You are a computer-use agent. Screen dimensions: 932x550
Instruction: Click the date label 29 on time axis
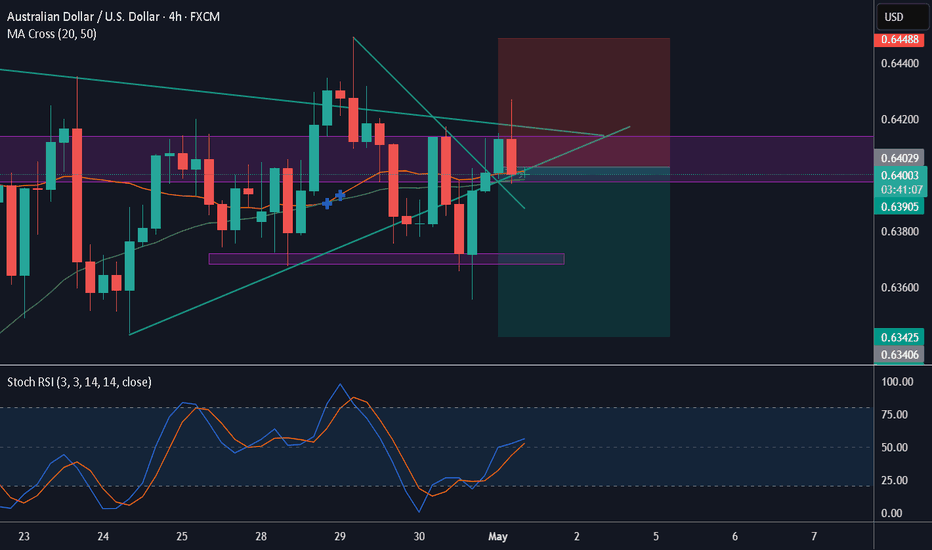pyautogui.click(x=340, y=536)
